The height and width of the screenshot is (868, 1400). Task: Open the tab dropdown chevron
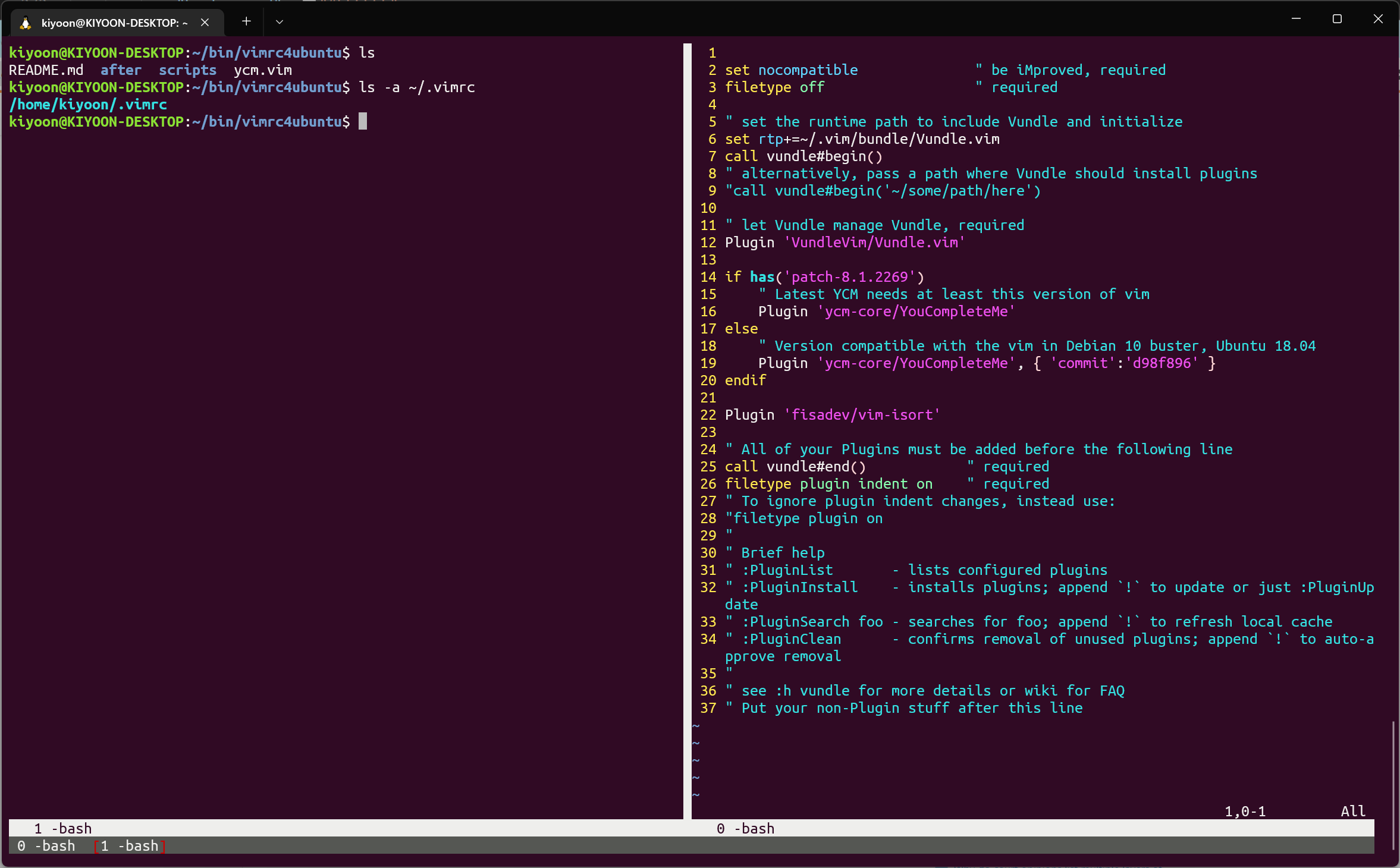pos(280,21)
